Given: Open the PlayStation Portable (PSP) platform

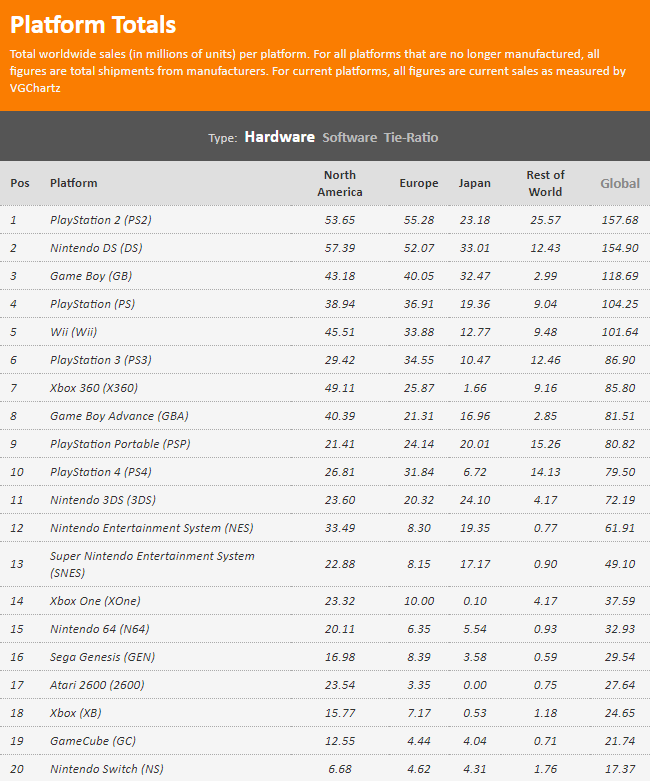Looking at the screenshot, I should coord(120,444).
